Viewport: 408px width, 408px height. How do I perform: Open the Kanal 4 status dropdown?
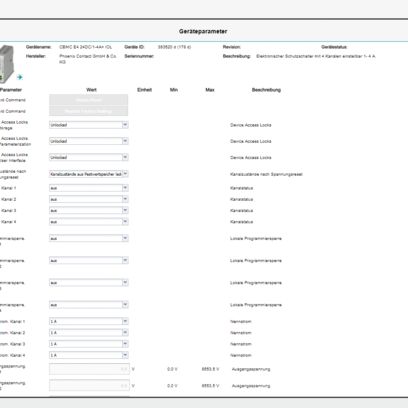(x=89, y=222)
